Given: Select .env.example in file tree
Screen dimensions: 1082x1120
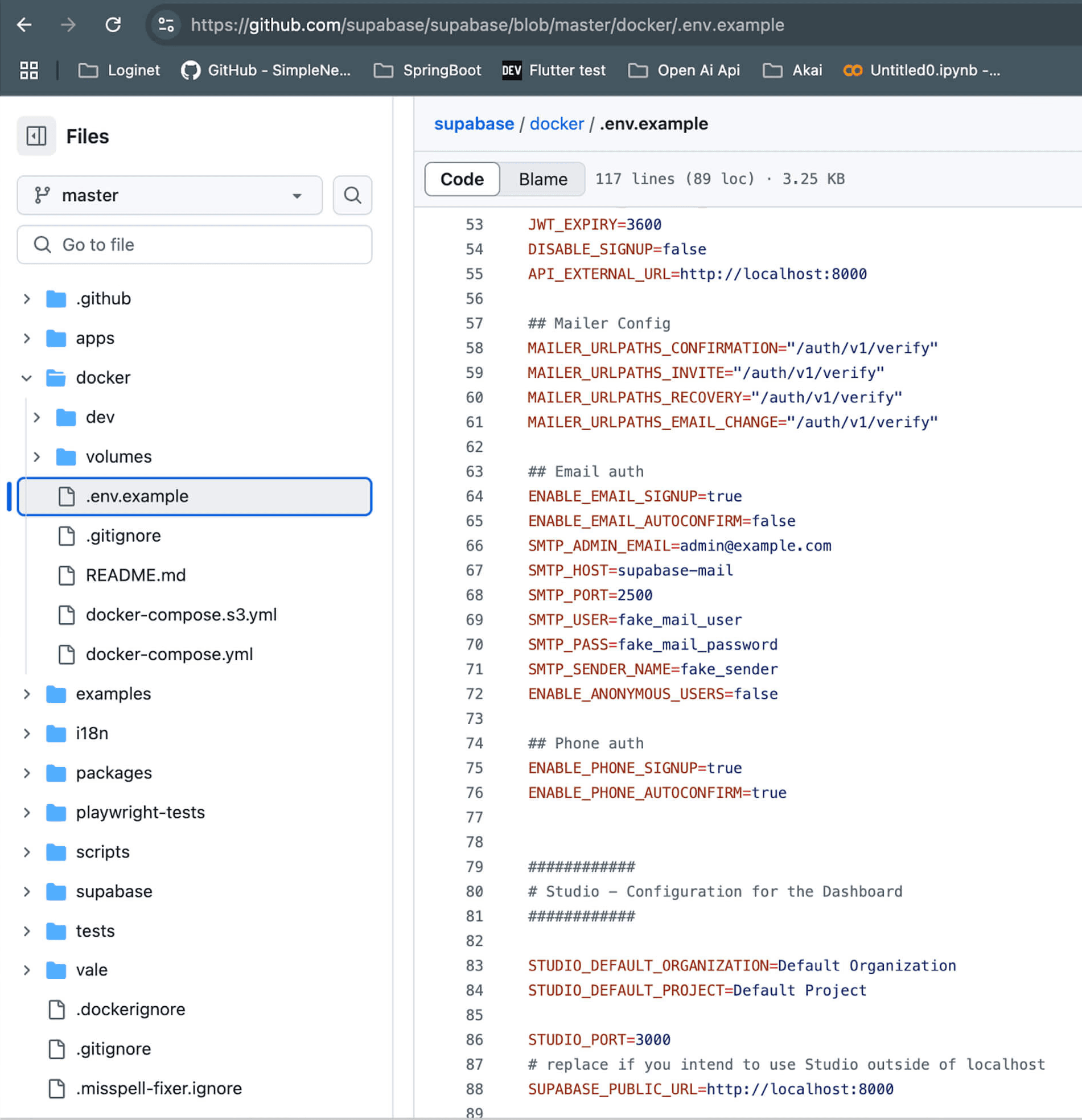Looking at the screenshot, I should 194,496.
